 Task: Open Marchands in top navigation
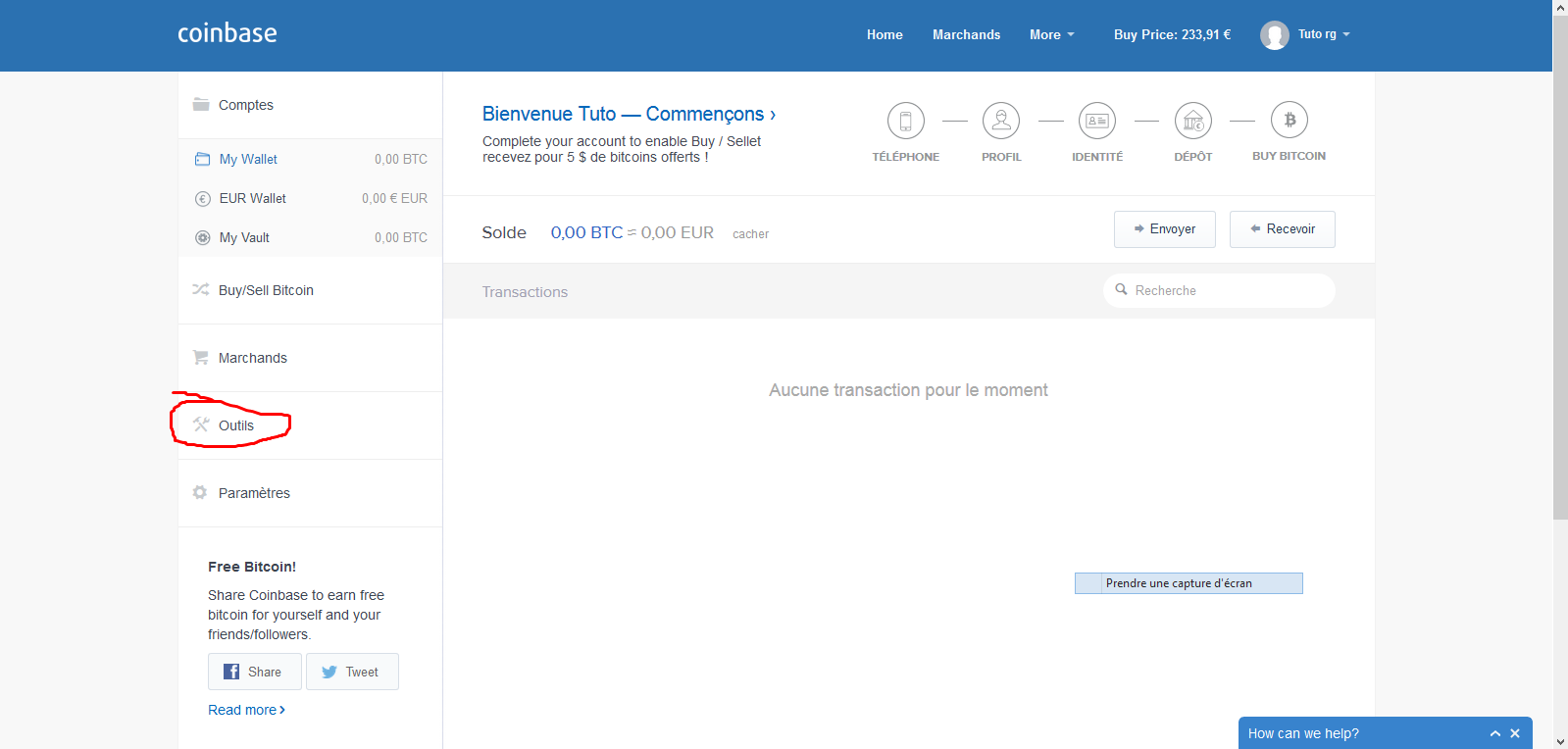tap(966, 34)
